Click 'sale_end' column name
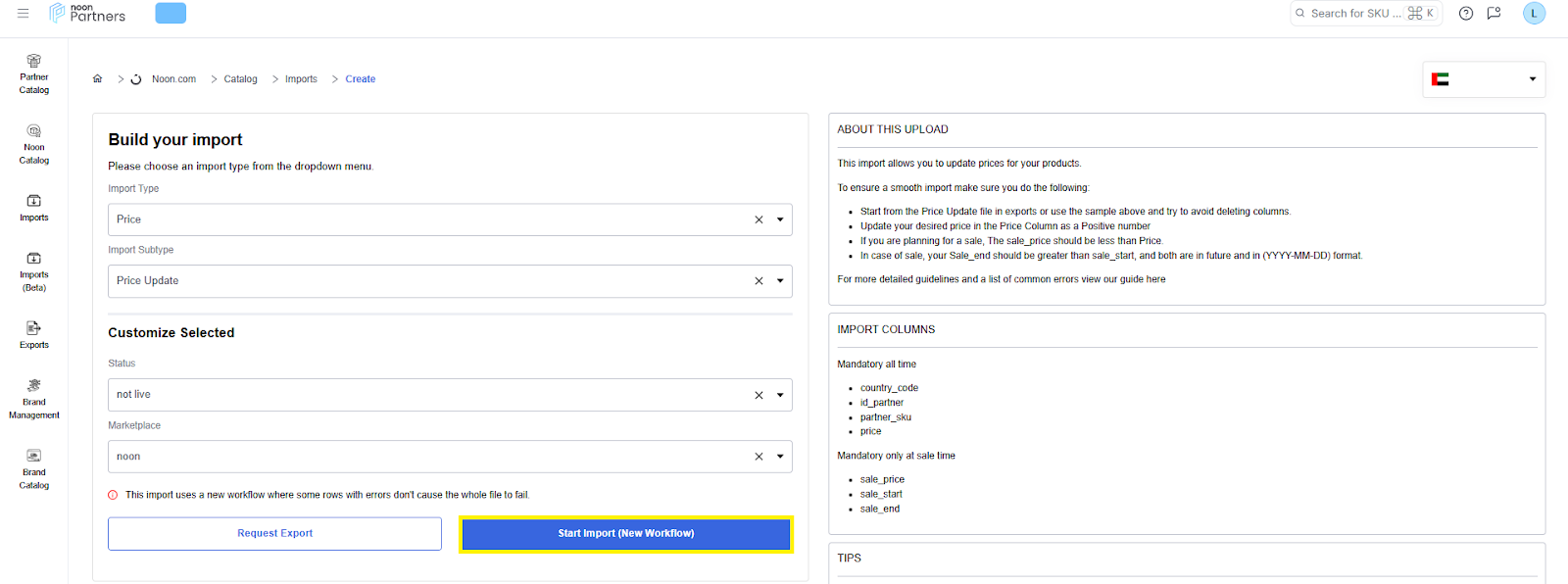The image size is (1568, 584). [x=880, y=510]
